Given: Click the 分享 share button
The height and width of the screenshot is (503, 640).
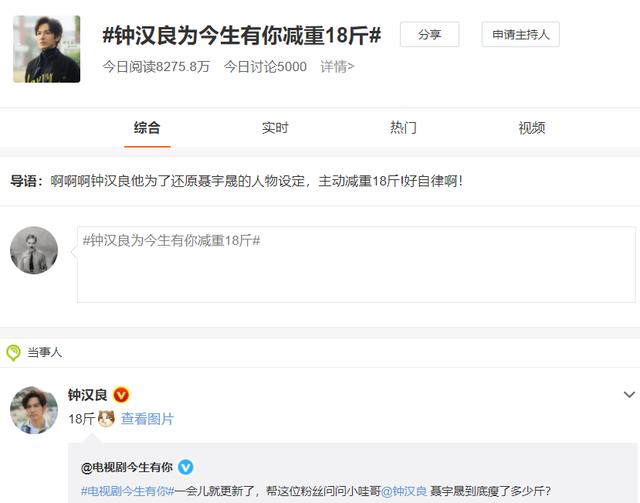Looking at the screenshot, I should coord(429,35).
